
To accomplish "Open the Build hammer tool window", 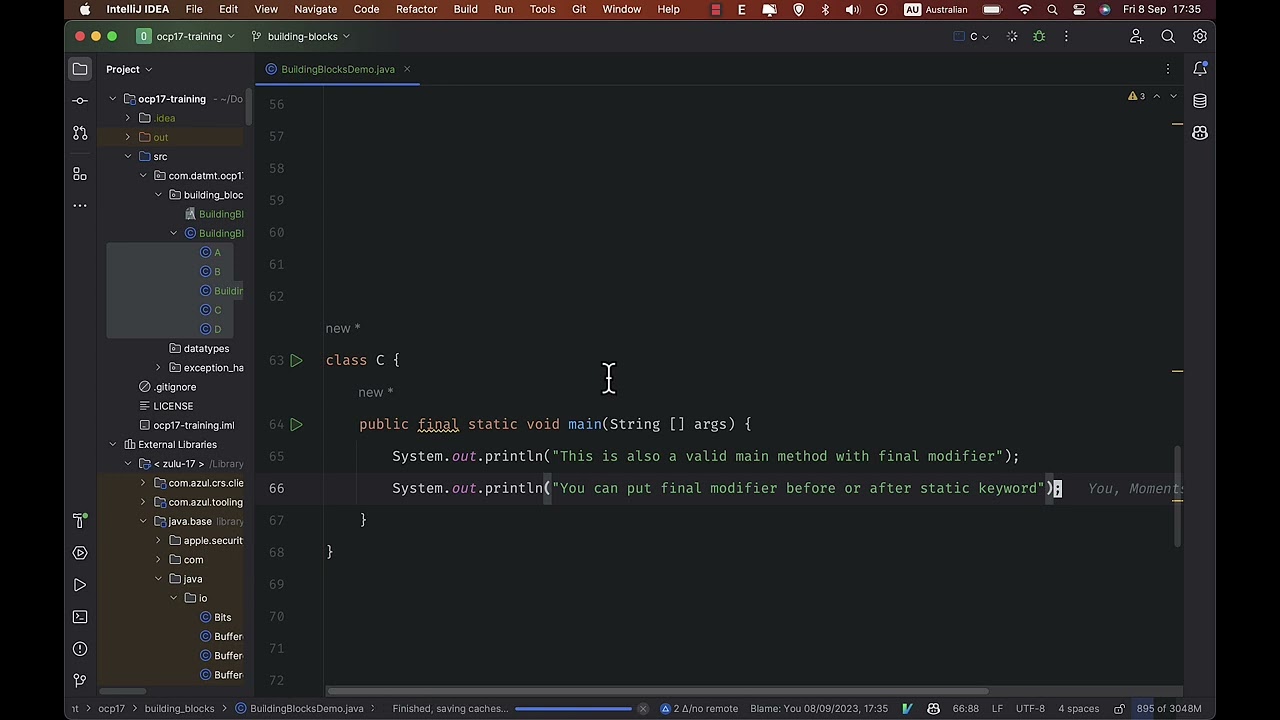I will tap(80, 521).
